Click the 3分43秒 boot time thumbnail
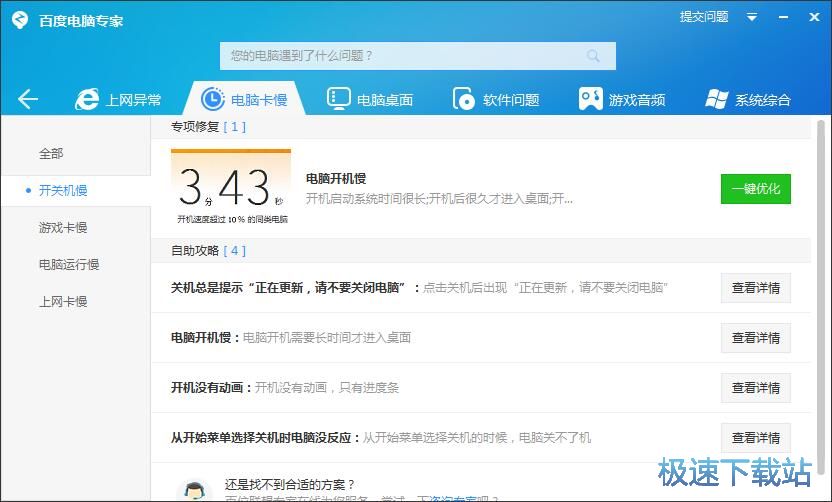This screenshot has height=502, width=832. (231, 187)
